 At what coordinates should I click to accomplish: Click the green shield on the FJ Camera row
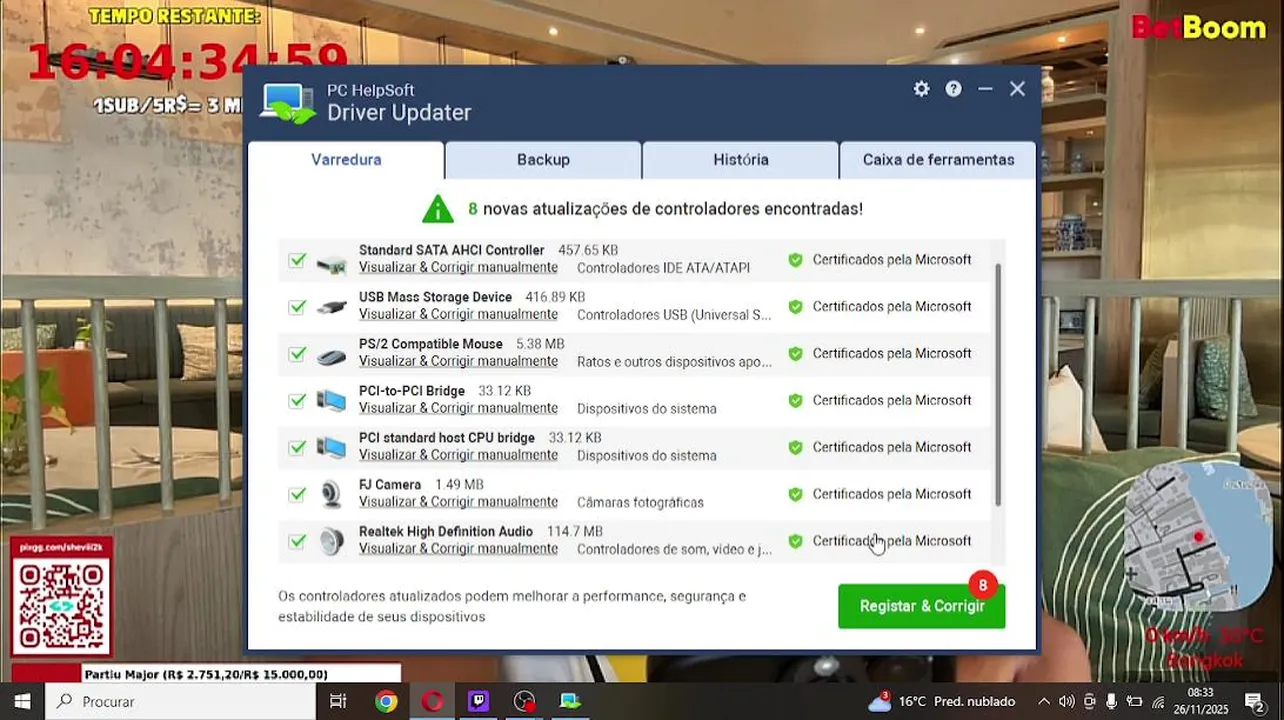tap(795, 494)
